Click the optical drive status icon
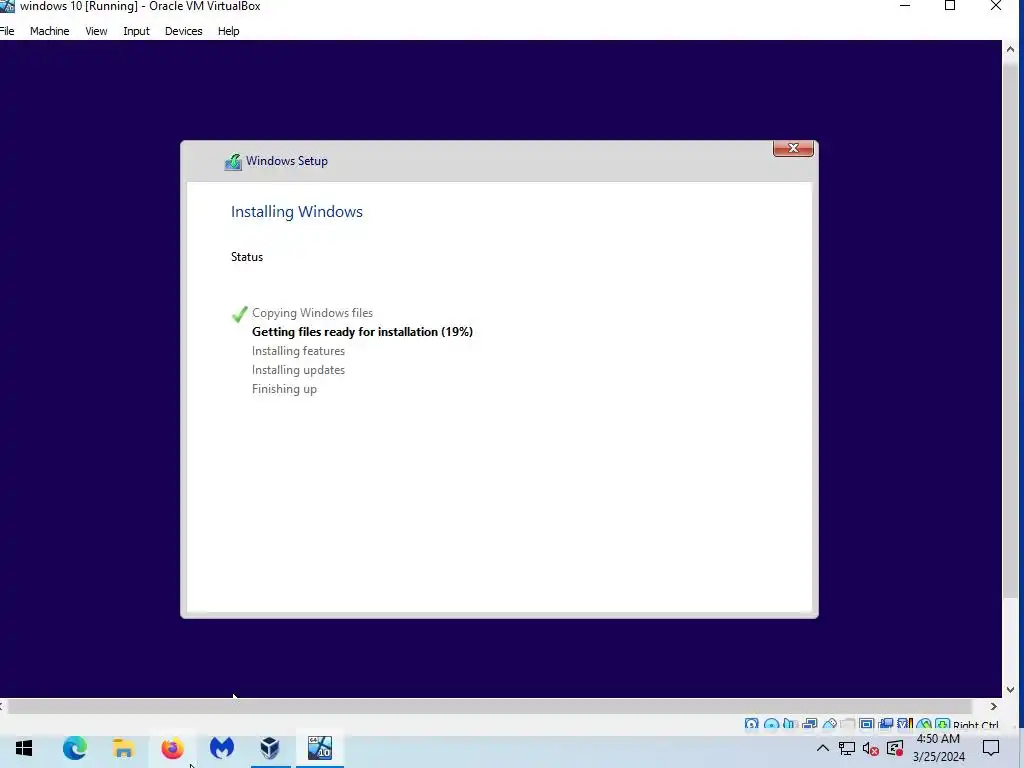The height and width of the screenshot is (768, 1024). click(771, 724)
